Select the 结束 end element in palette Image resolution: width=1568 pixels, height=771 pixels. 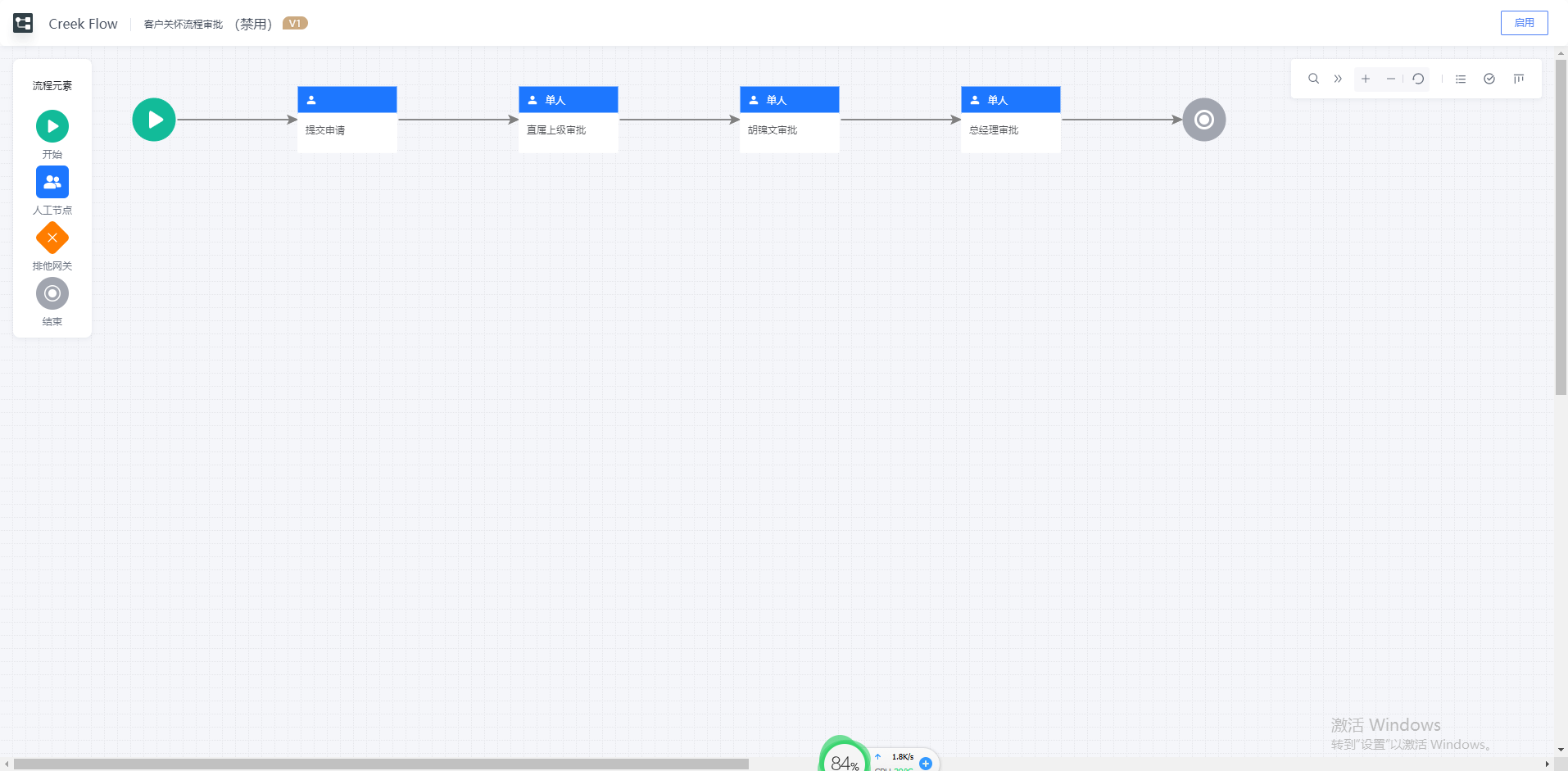pyautogui.click(x=52, y=293)
